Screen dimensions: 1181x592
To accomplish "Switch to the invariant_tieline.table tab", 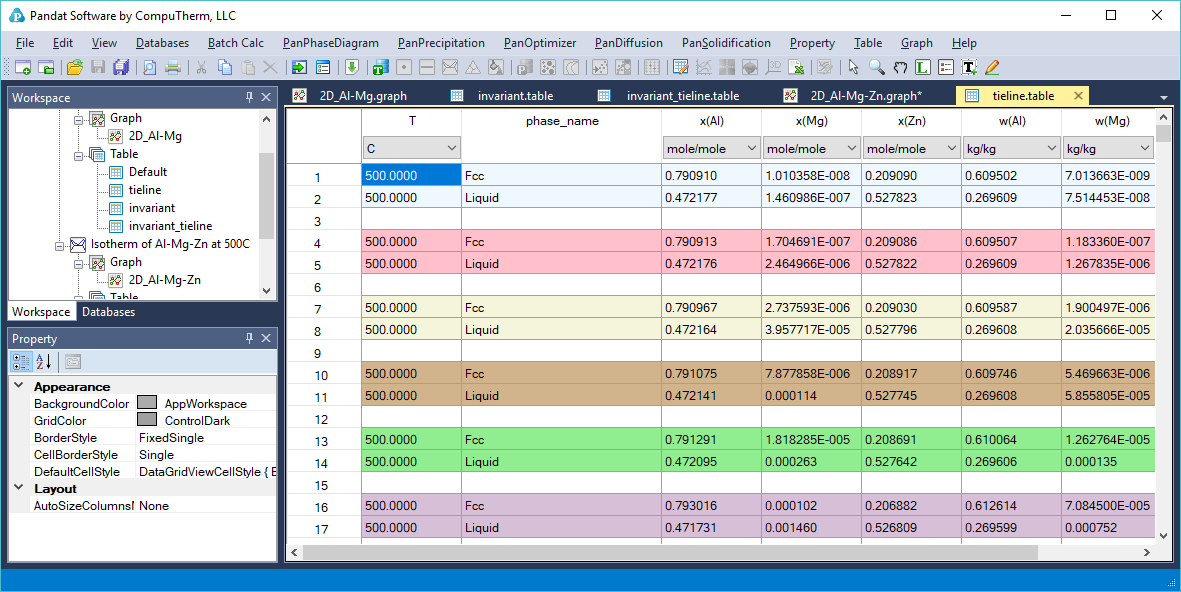I will [x=682, y=96].
